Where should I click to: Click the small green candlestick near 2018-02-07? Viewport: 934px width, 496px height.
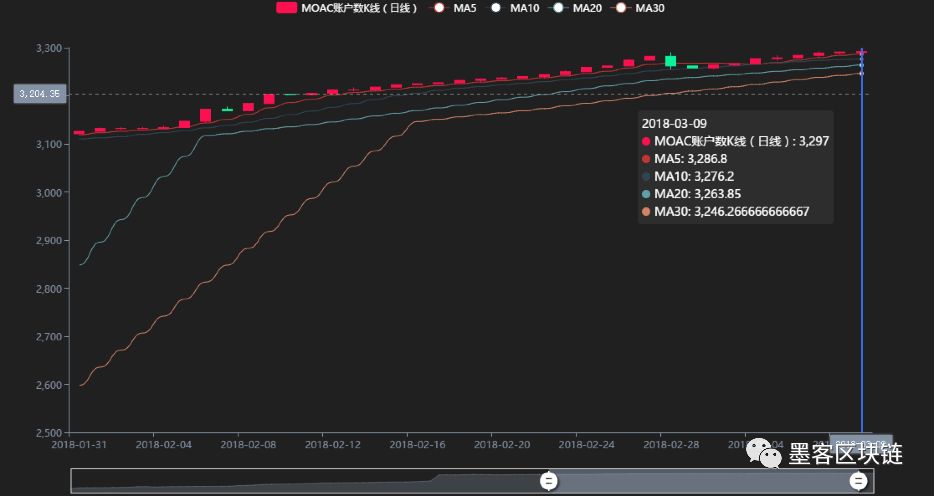227,110
